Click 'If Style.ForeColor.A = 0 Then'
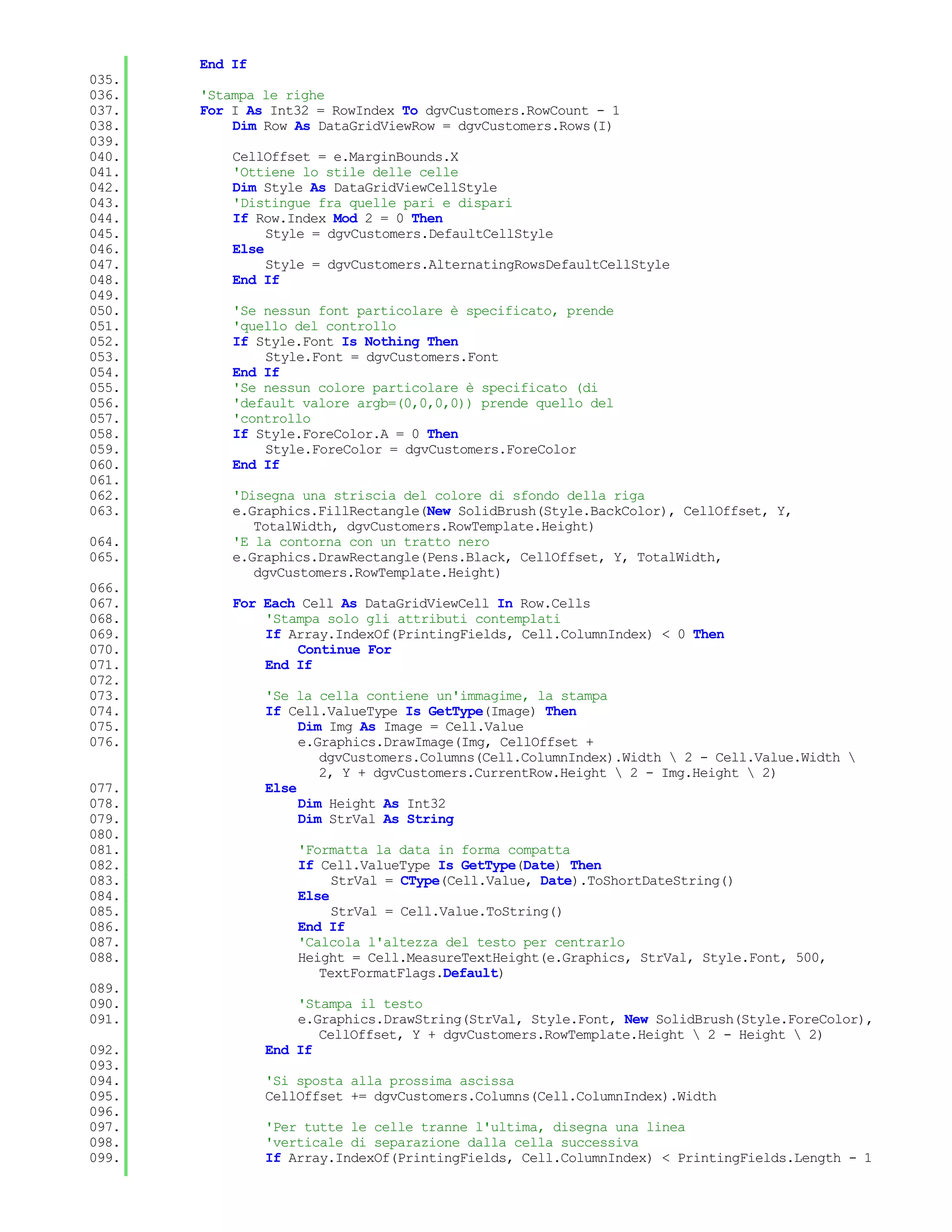 click(345, 434)
